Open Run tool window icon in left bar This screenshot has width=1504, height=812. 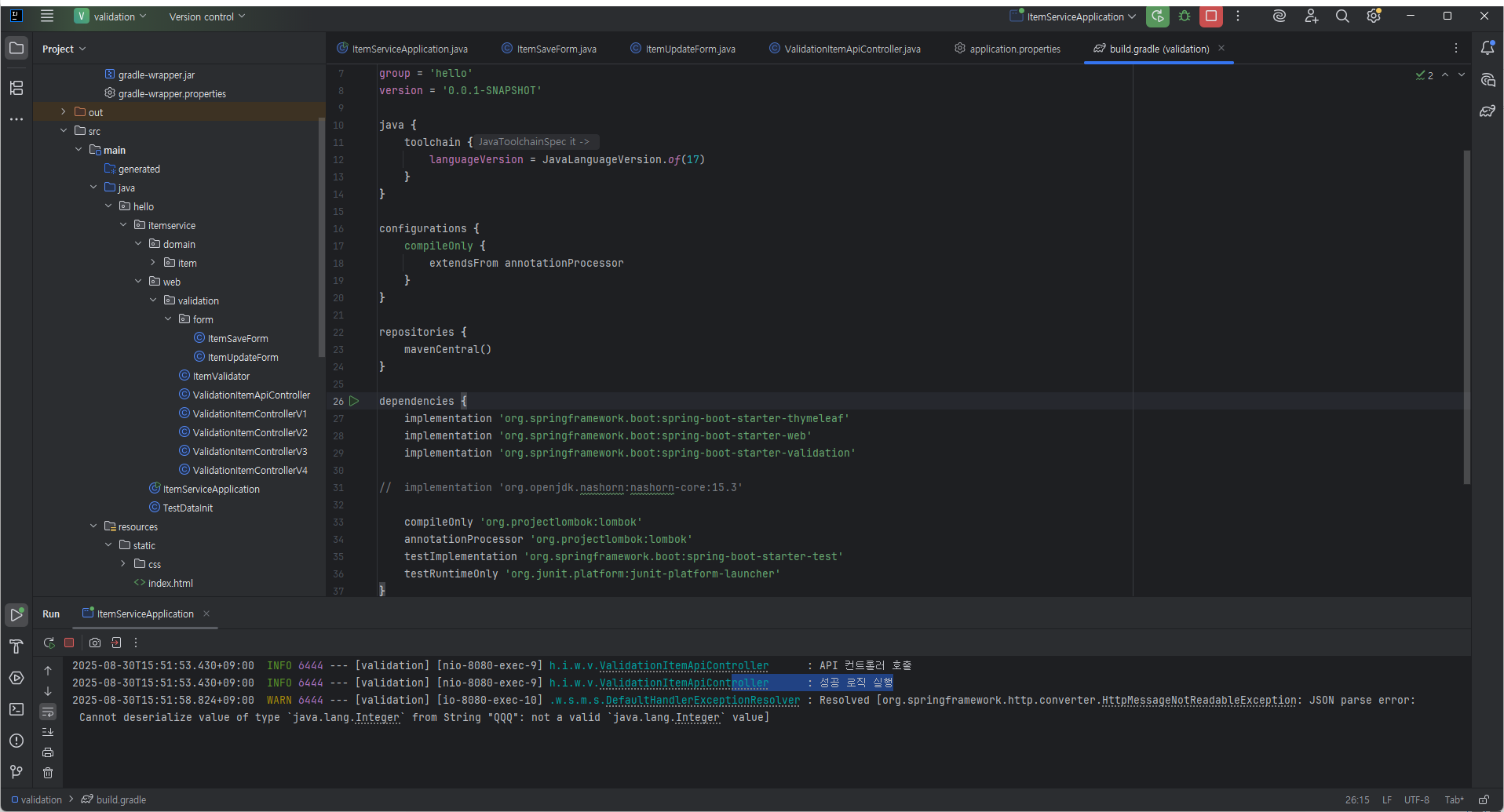16,615
